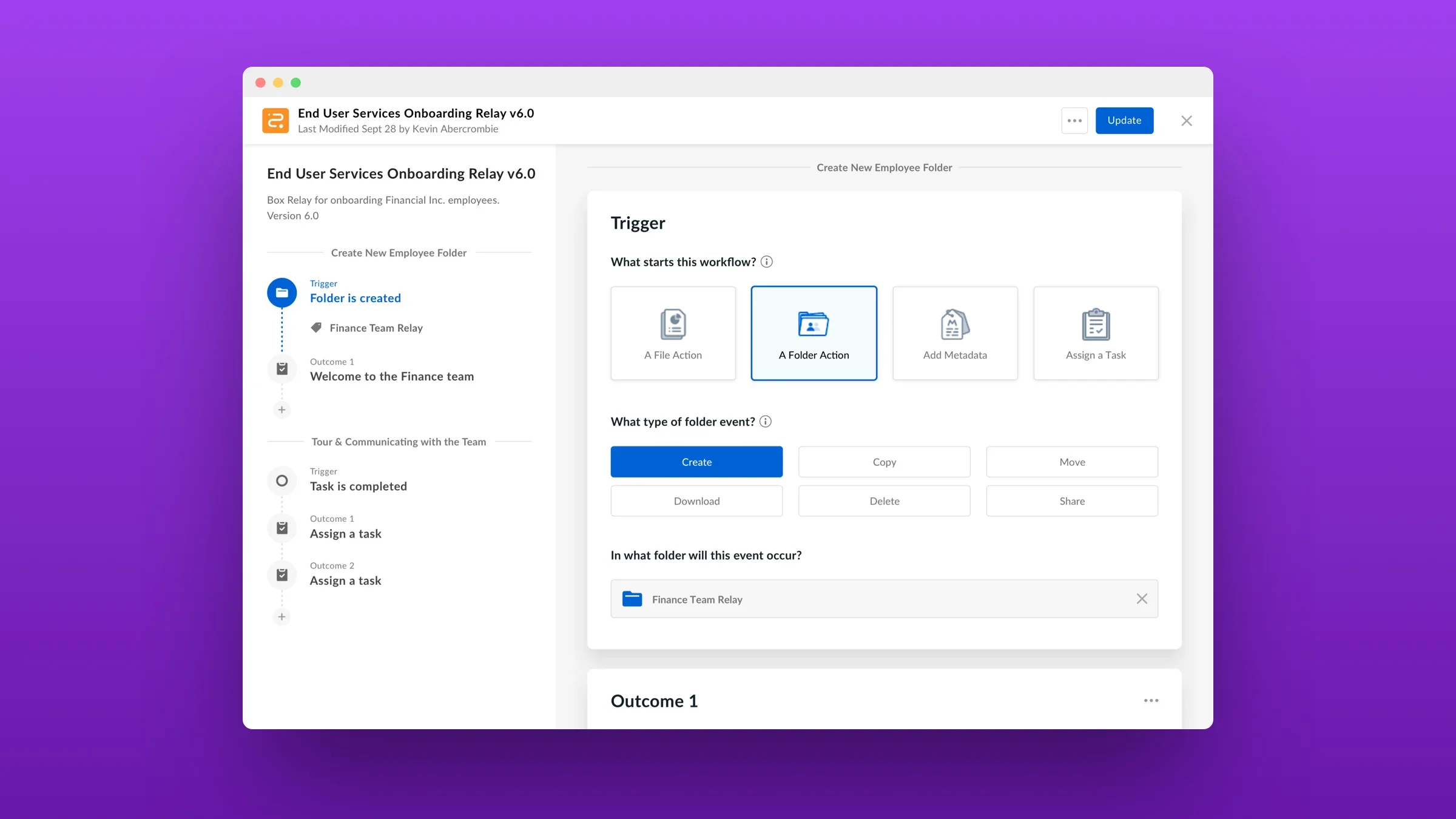Add a step below Welcome to the Finance team
Viewport: 1456px width, 819px height.
281,409
